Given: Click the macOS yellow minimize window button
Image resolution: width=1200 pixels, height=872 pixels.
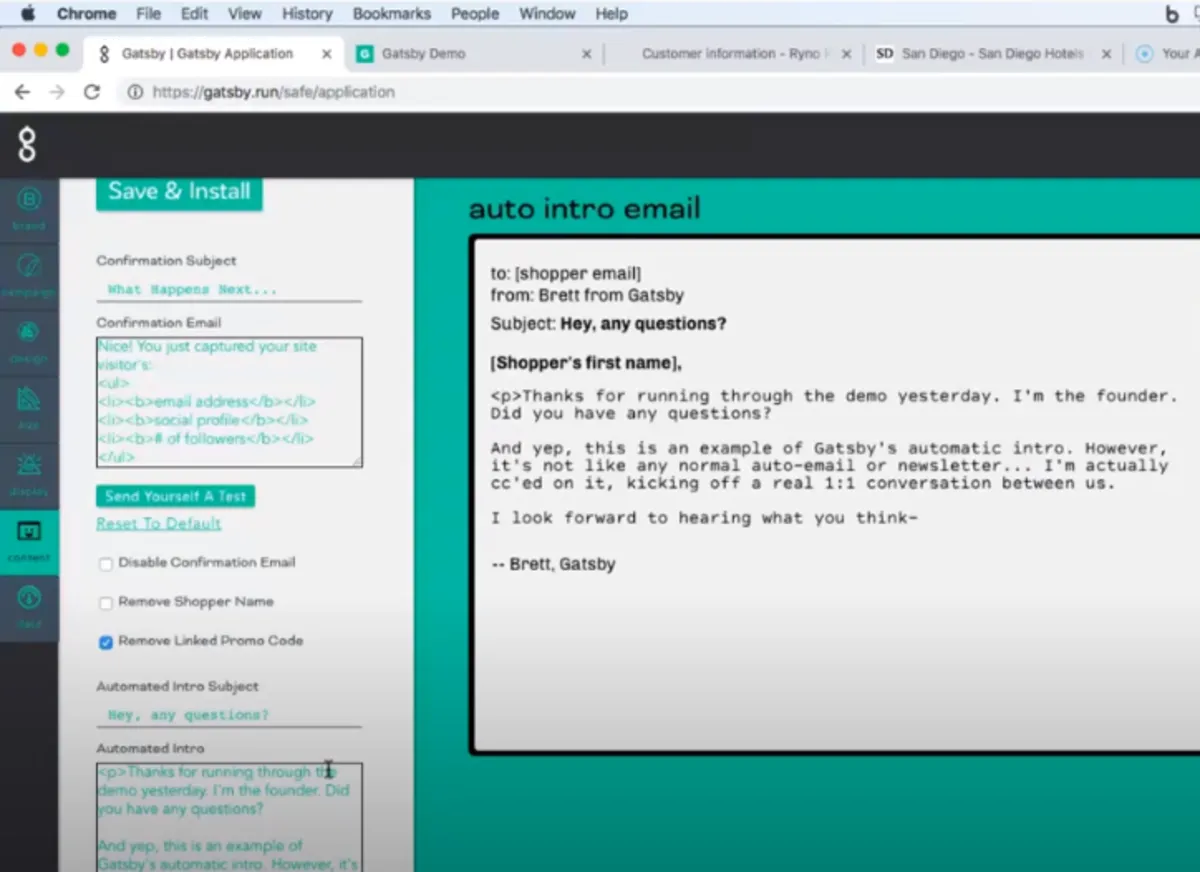Looking at the screenshot, I should tap(41, 50).
